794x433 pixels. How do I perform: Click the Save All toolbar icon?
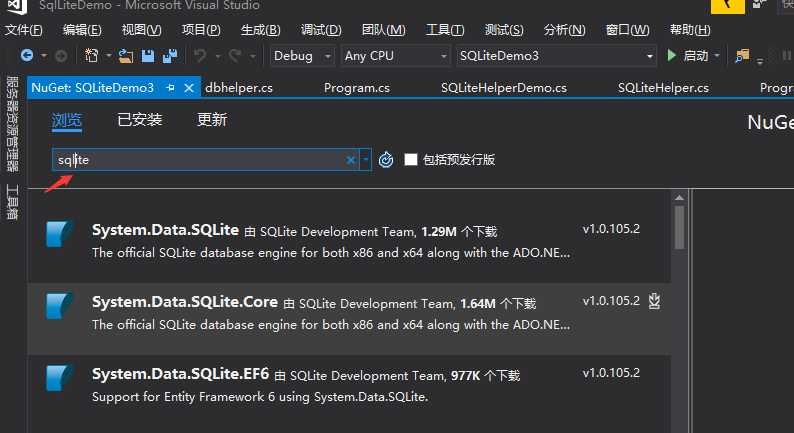click(x=170, y=56)
